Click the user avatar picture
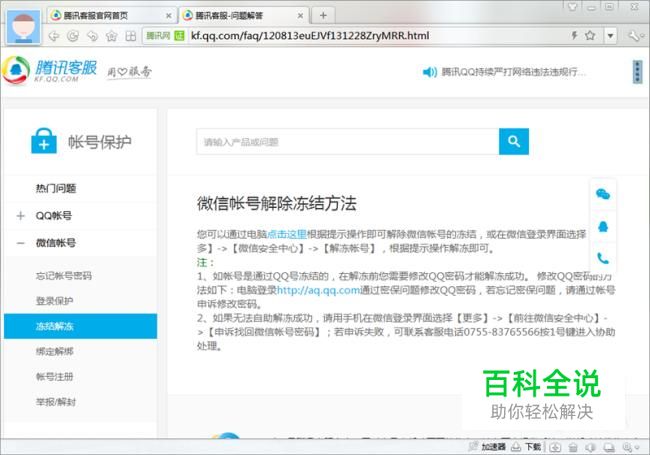 [24, 27]
